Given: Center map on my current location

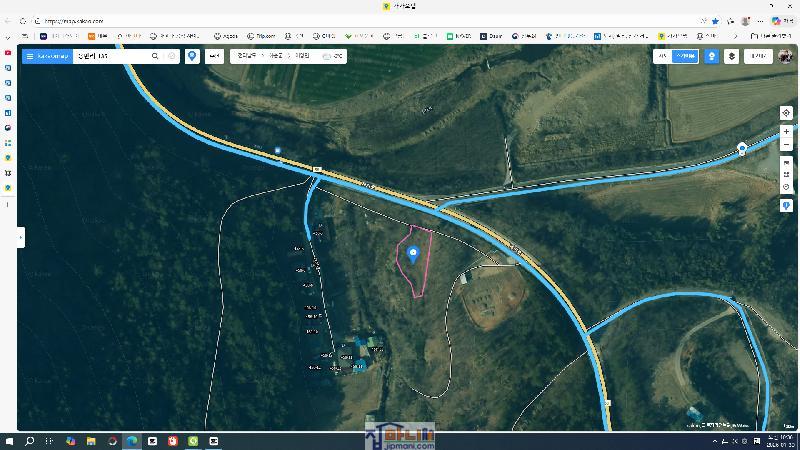Looking at the screenshot, I should [787, 113].
